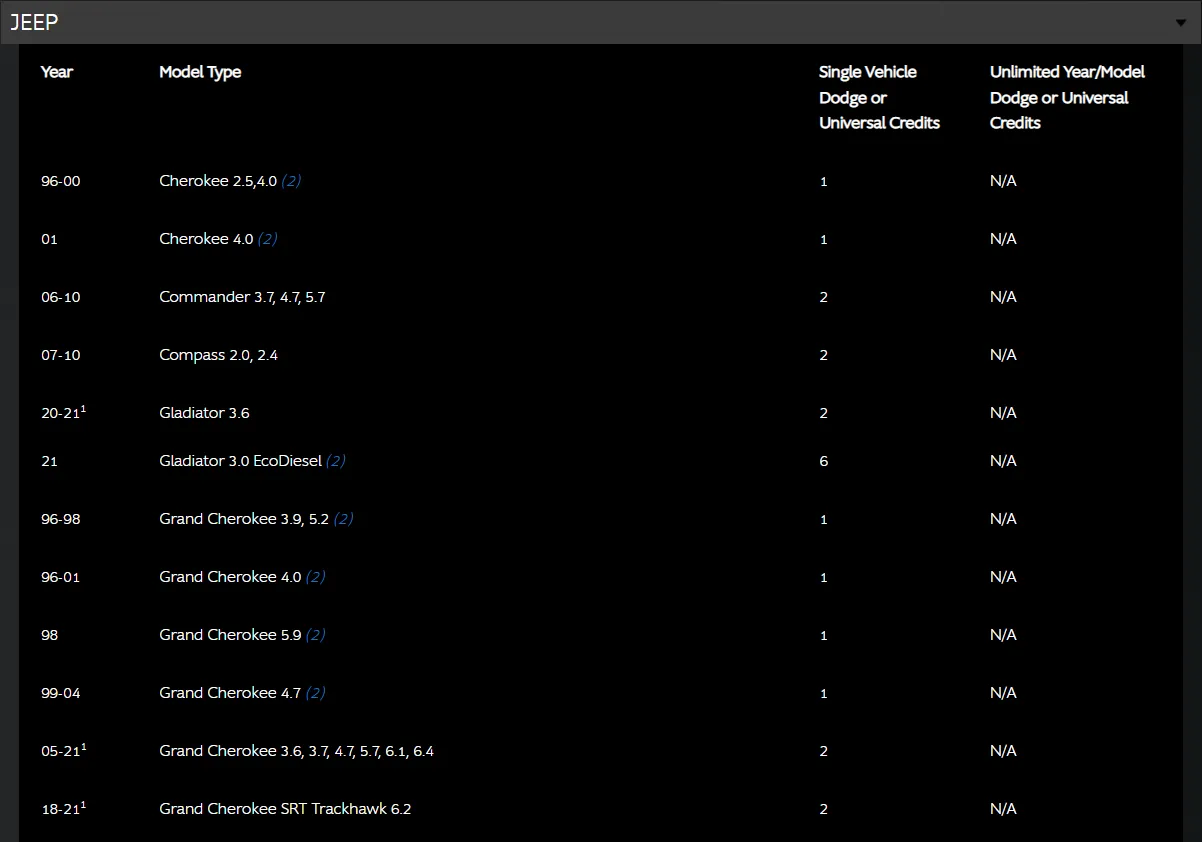Select the Gladiator 3.0 EcoDiesel model text
The image size is (1202, 842).
tap(241, 461)
